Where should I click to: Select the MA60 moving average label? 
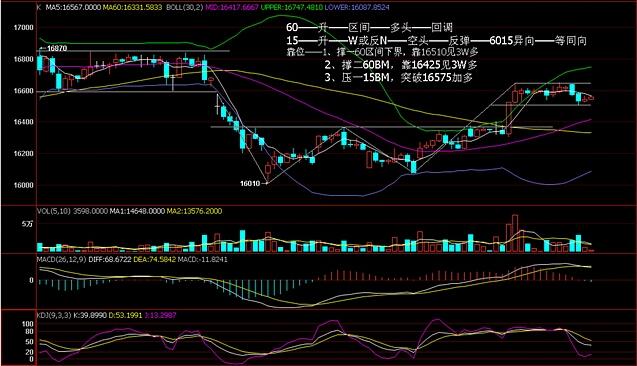(x=132, y=7)
